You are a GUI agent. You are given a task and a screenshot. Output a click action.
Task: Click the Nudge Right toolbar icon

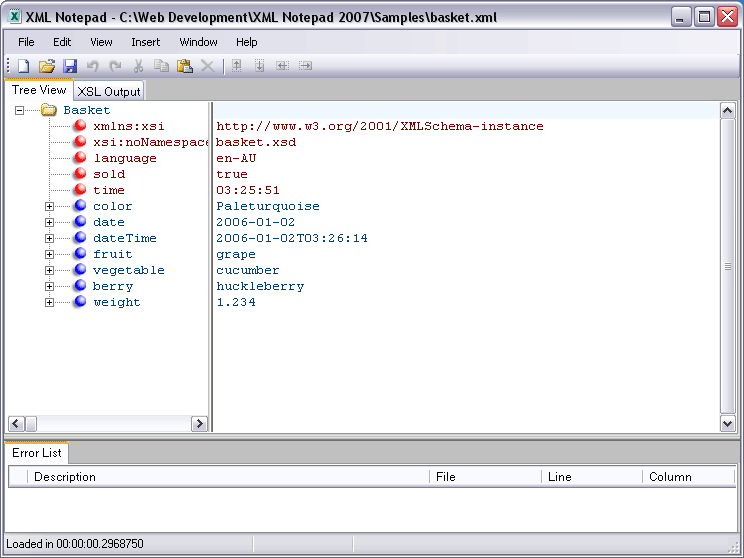pos(305,66)
